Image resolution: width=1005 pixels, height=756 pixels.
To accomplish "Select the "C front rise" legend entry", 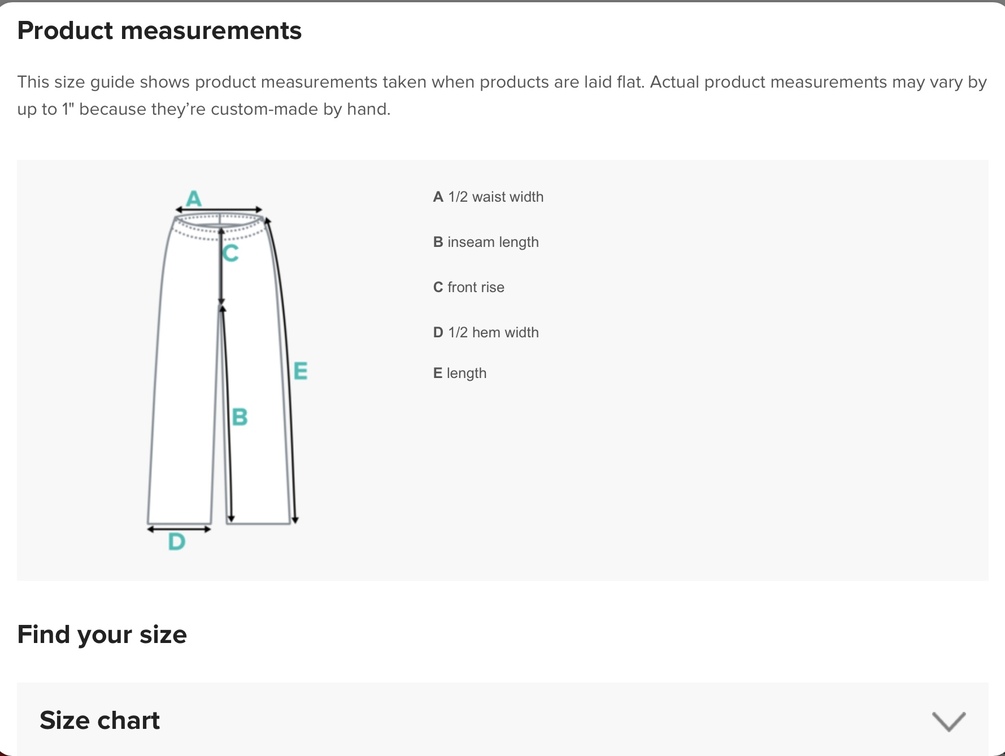I will [x=469, y=287].
